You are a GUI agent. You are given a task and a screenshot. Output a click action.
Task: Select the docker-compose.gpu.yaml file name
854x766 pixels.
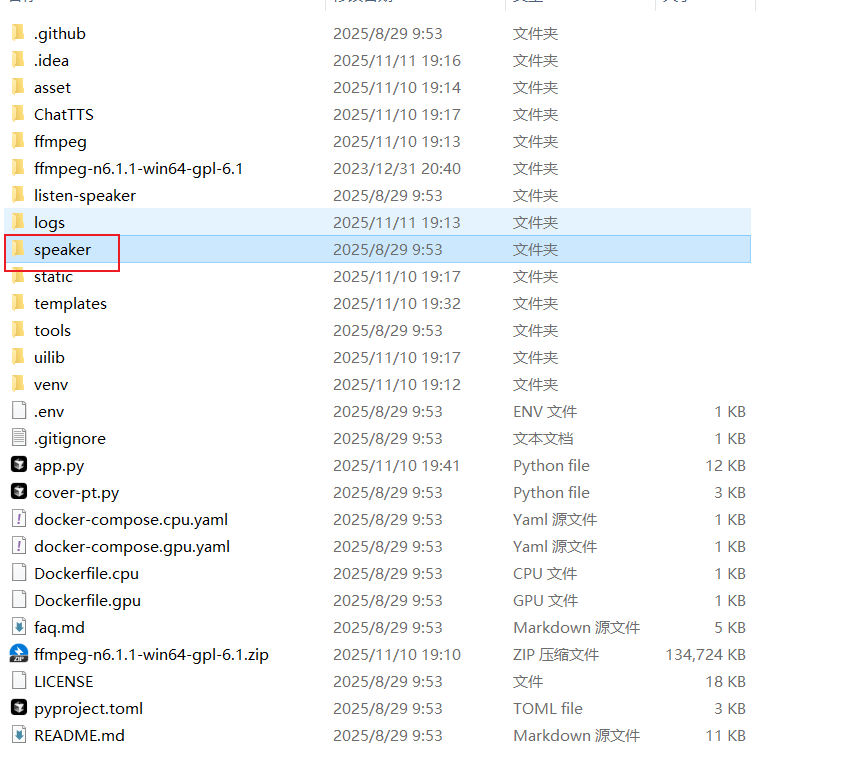[x=132, y=546]
